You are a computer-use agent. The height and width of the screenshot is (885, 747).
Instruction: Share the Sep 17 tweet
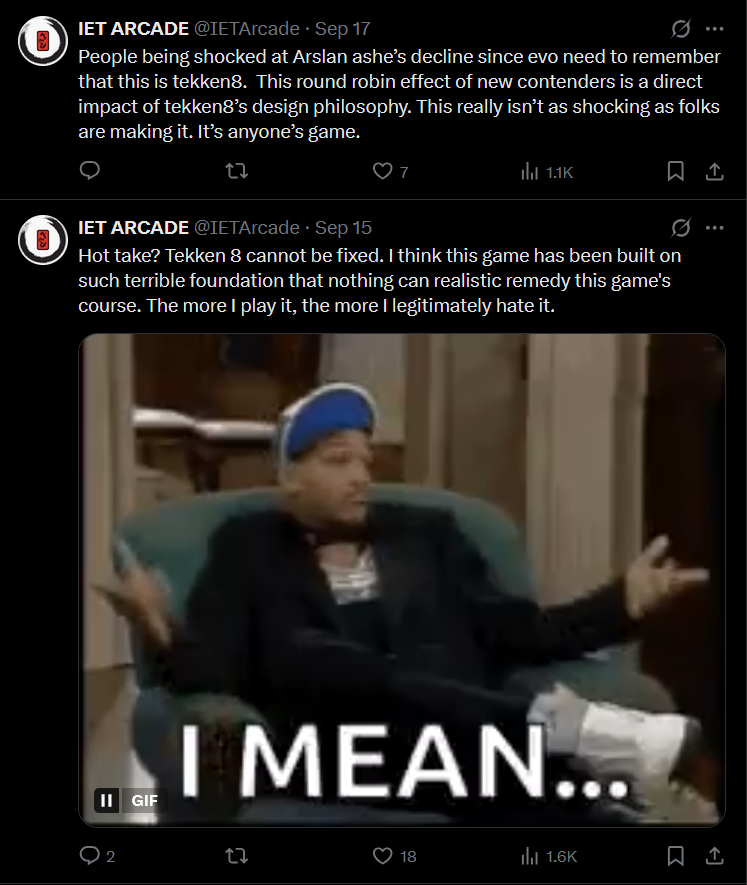coord(714,171)
